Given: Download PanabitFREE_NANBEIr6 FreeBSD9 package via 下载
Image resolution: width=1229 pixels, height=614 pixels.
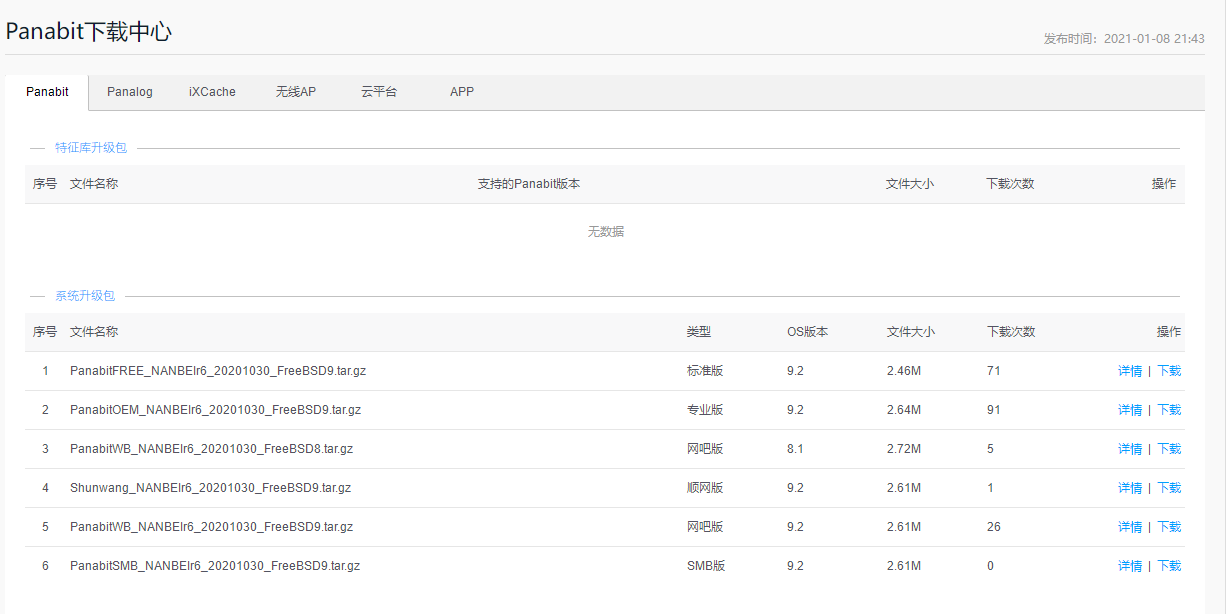Looking at the screenshot, I should (1169, 371).
